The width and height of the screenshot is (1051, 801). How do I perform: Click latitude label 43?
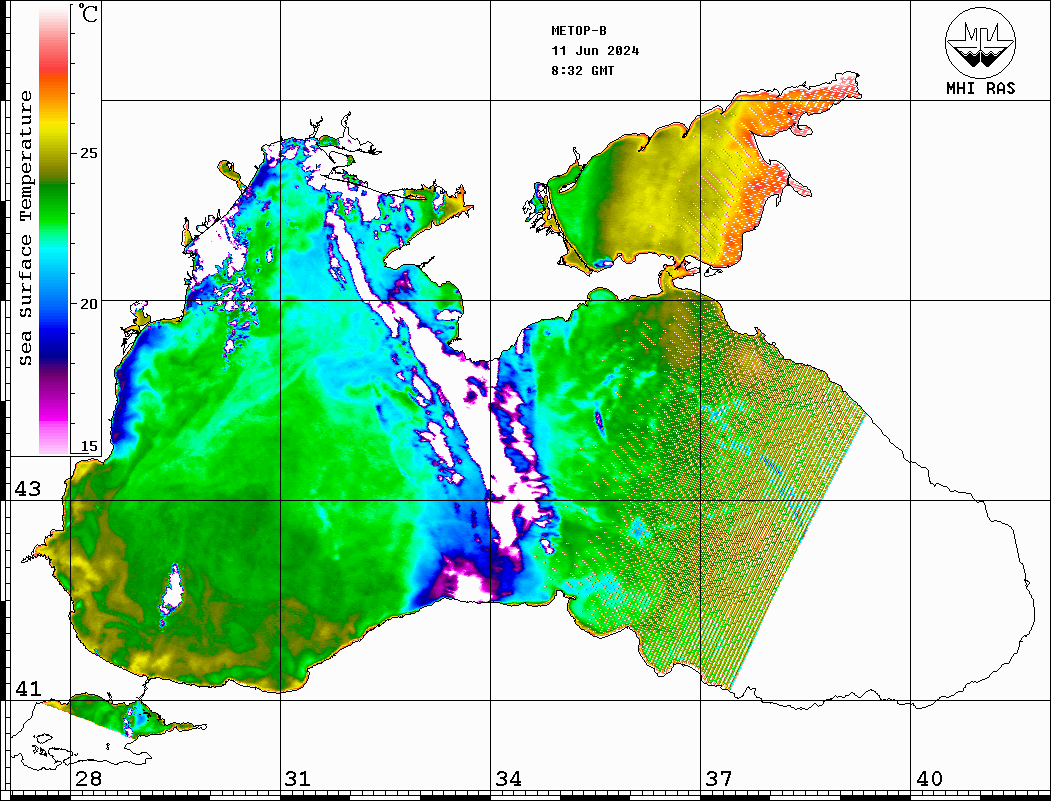(27, 489)
